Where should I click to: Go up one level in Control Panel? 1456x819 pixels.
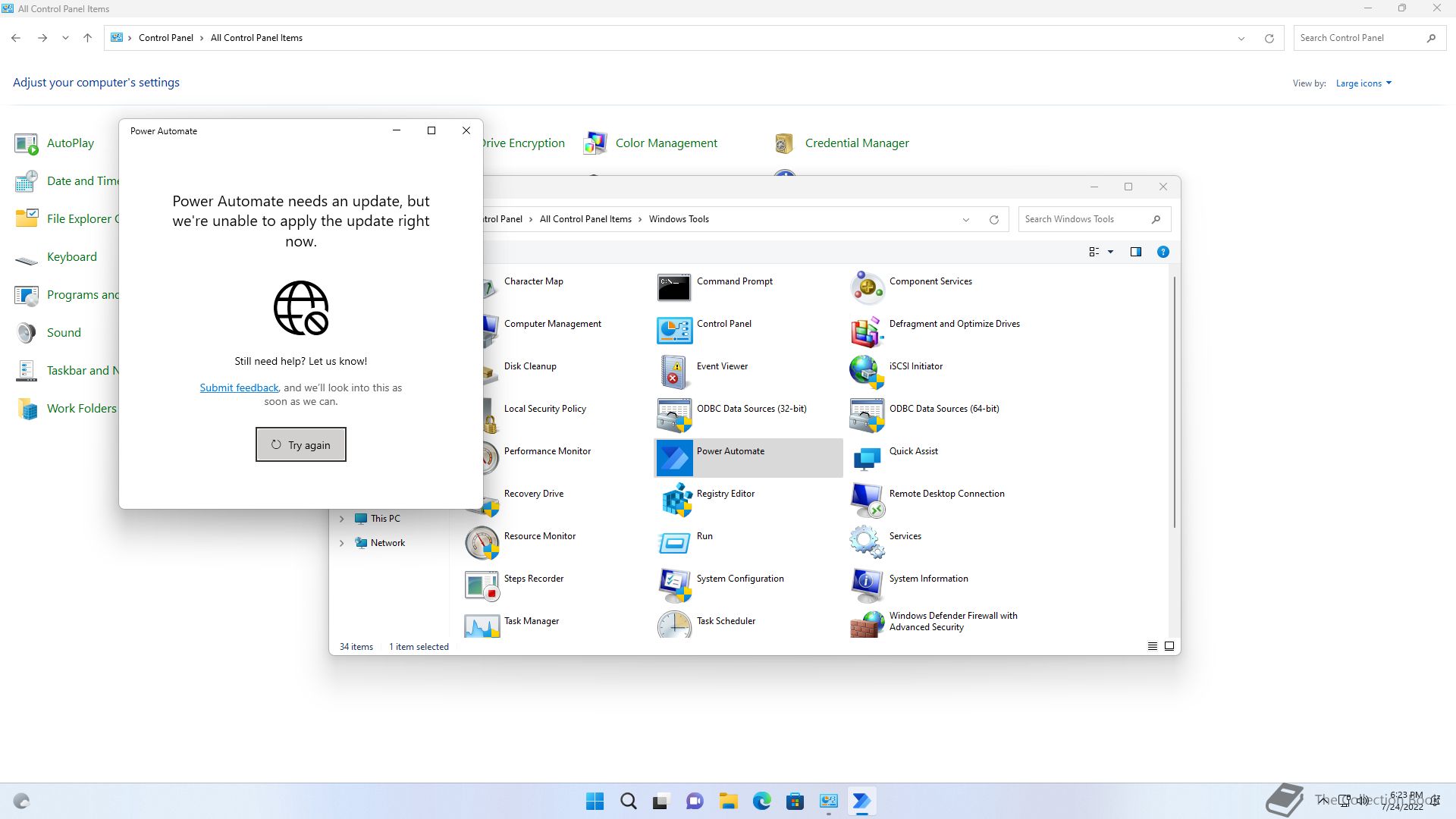(x=87, y=38)
